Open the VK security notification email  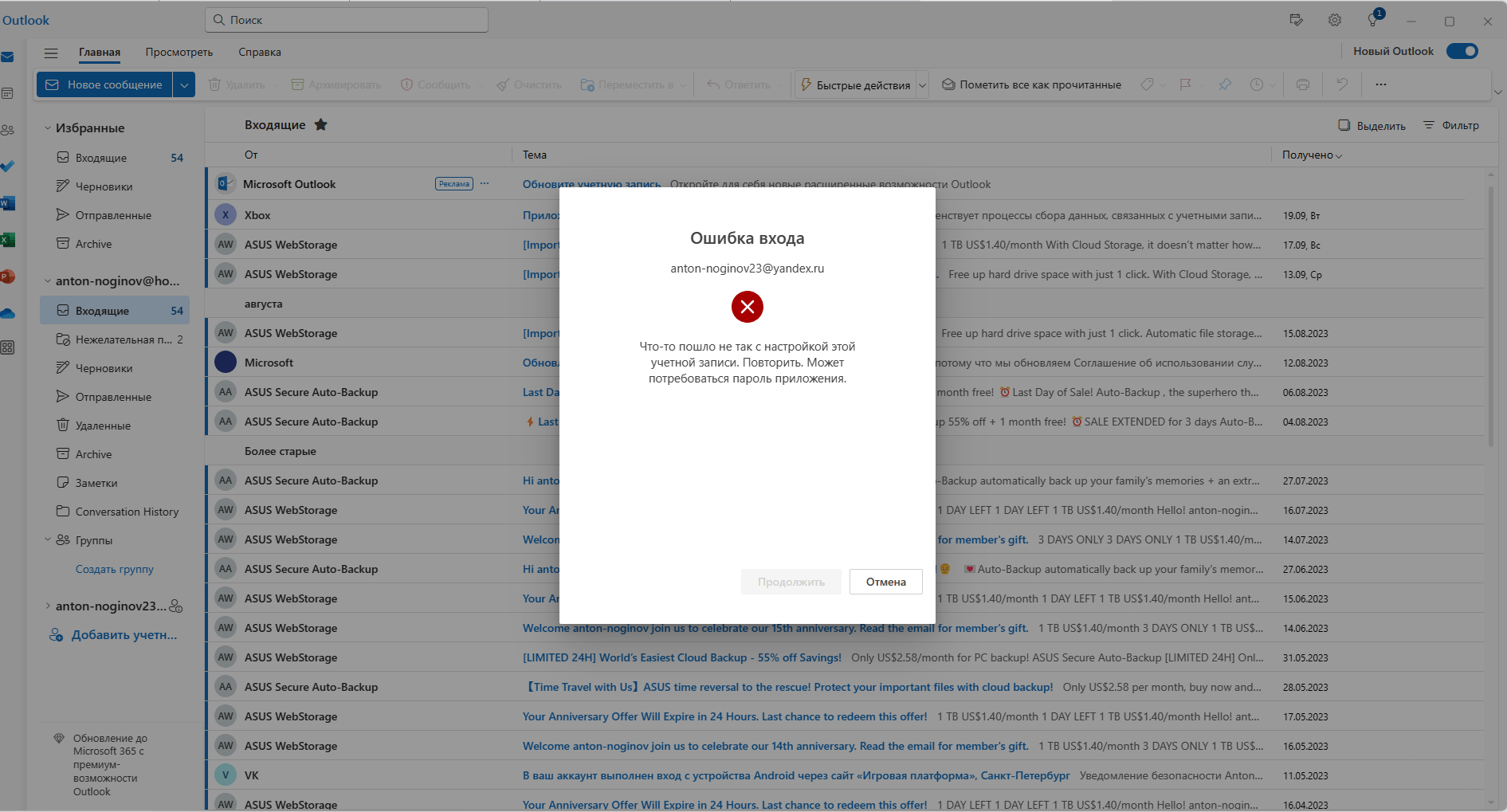click(846, 775)
